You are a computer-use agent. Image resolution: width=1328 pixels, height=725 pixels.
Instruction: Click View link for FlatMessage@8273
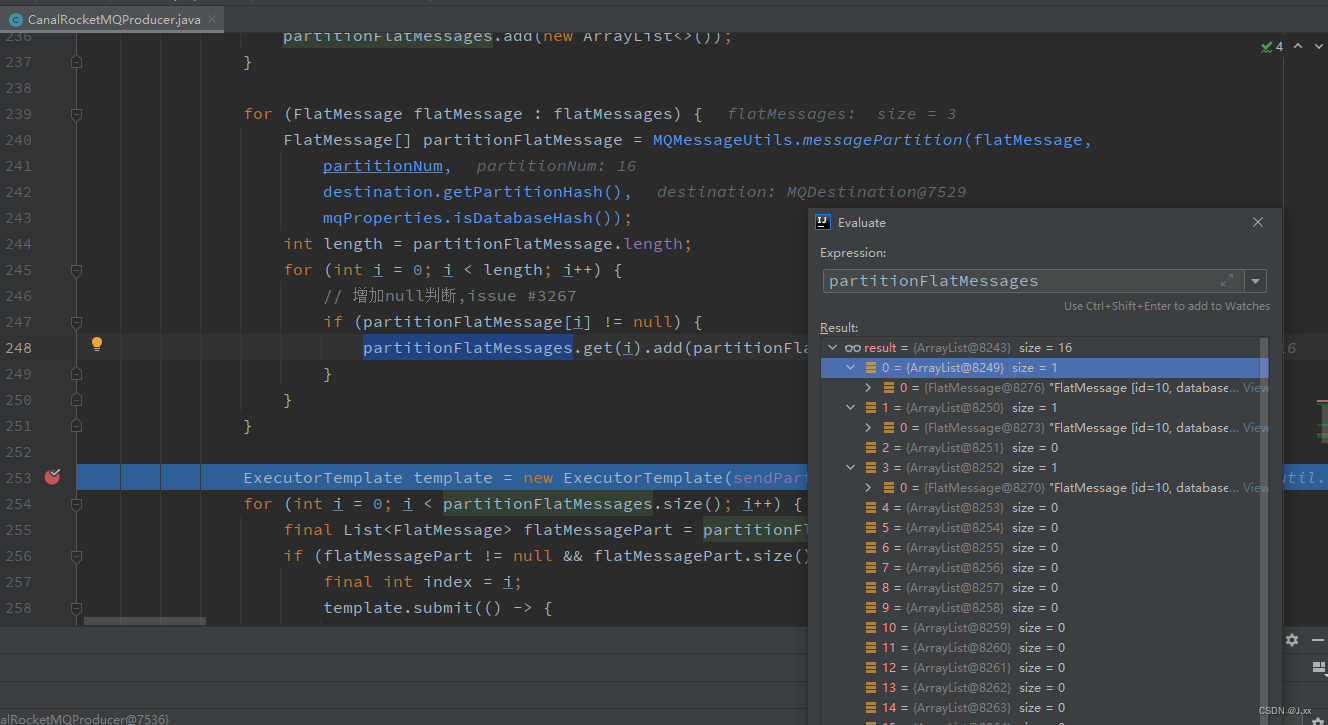tap(1255, 427)
